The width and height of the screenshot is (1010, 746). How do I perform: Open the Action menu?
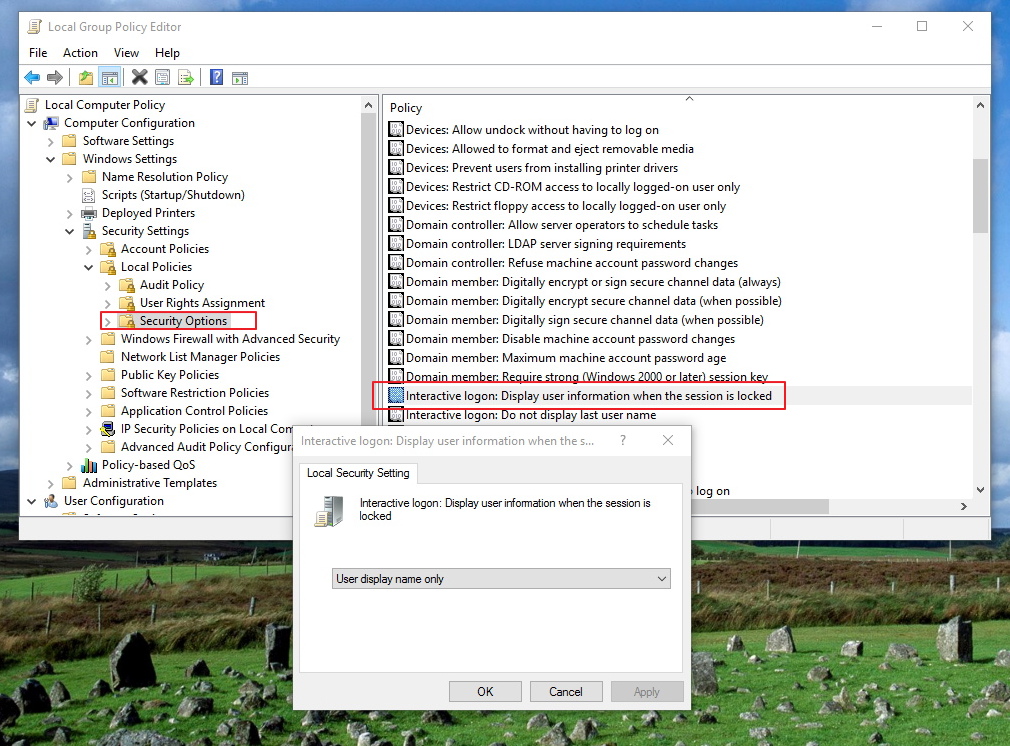(80, 52)
